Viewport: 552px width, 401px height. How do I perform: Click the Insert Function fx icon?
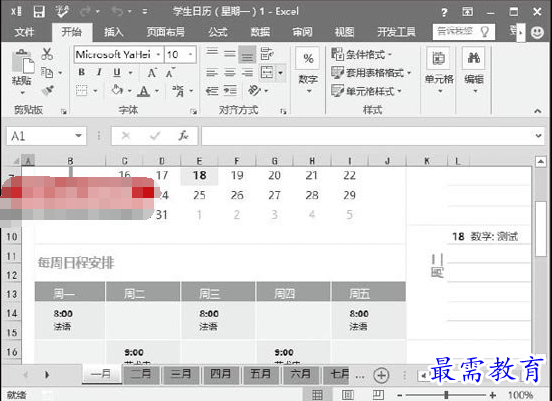coord(183,136)
